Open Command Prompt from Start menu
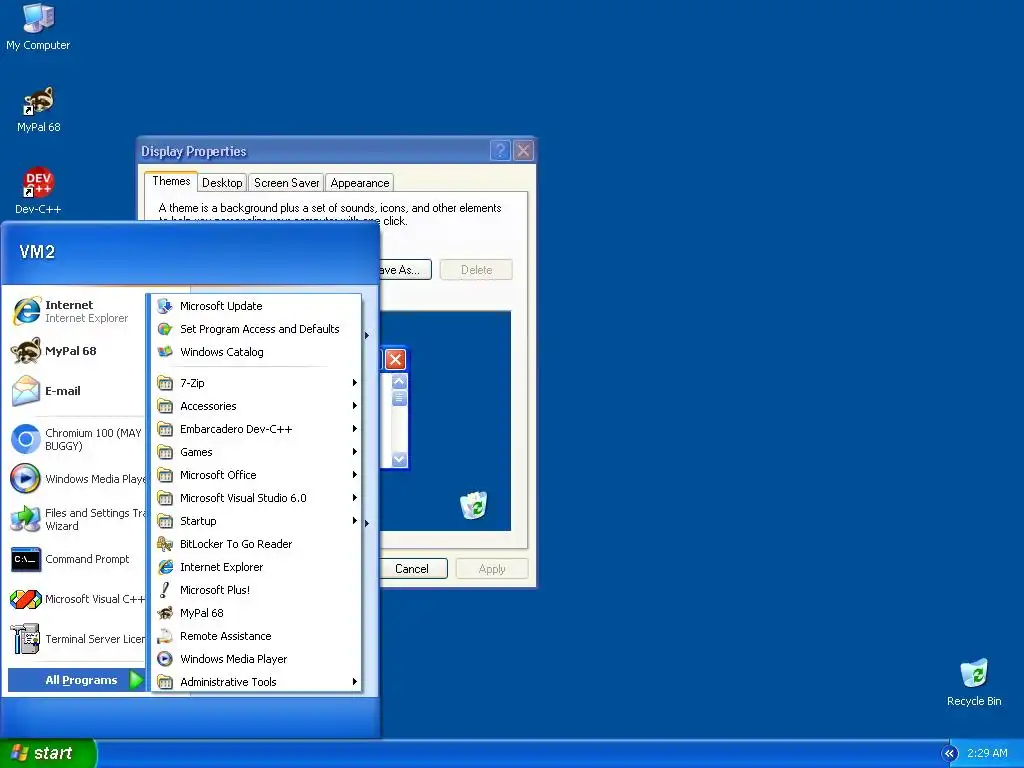Image resolution: width=1024 pixels, height=768 pixels. click(x=76, y=560)
